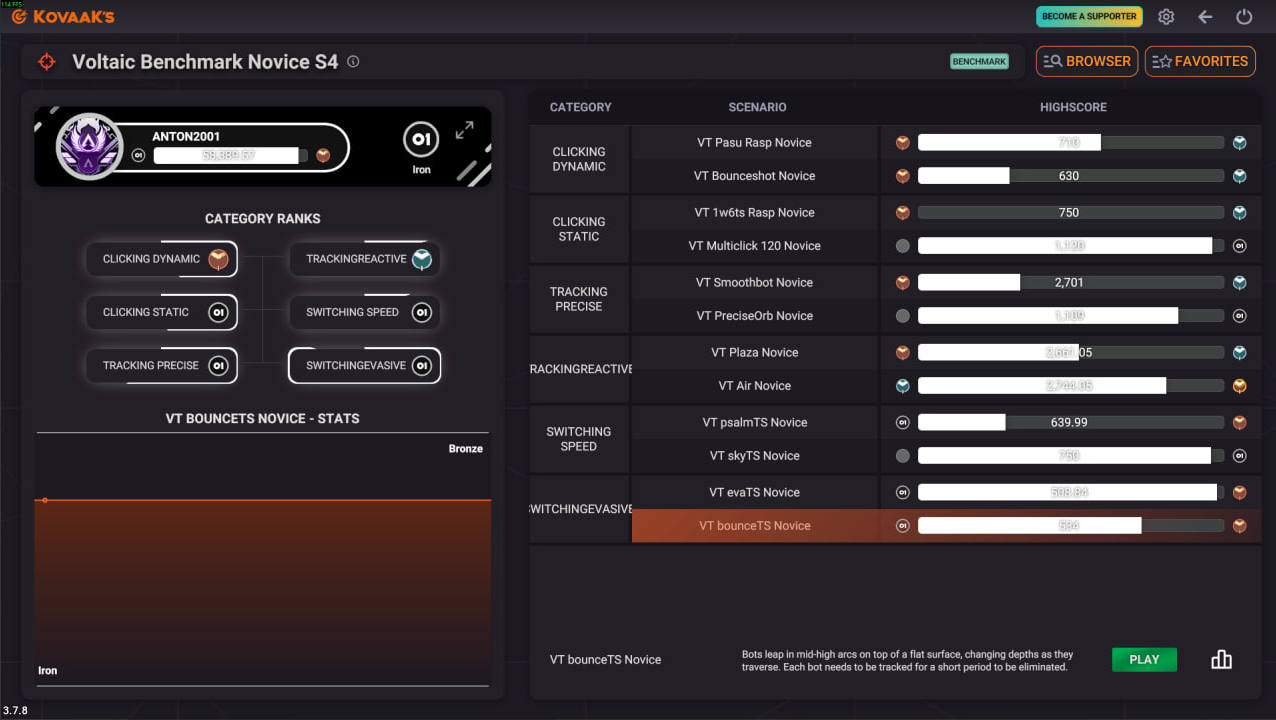Click the ANTON2001 username
Image resolution: width=1276 pixels, height=720 pixels.
186,137
